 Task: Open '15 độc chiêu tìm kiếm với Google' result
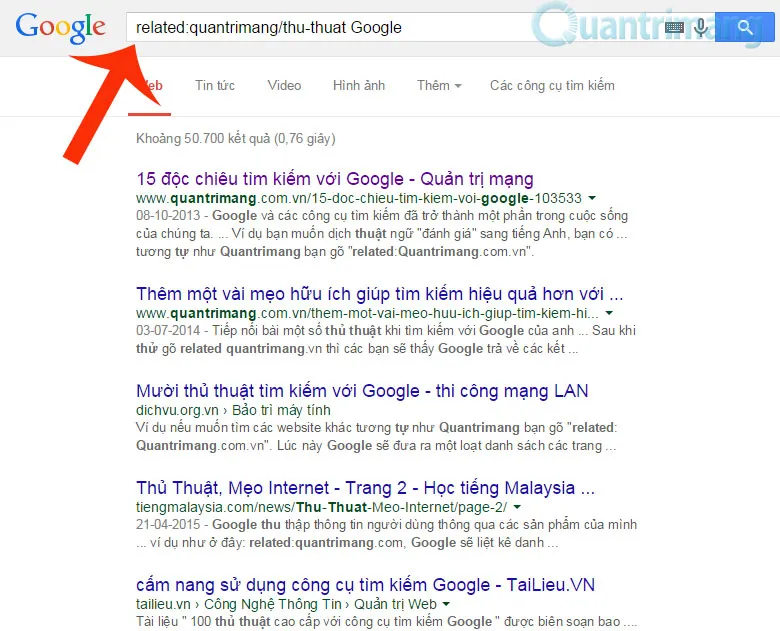point(335,179)
